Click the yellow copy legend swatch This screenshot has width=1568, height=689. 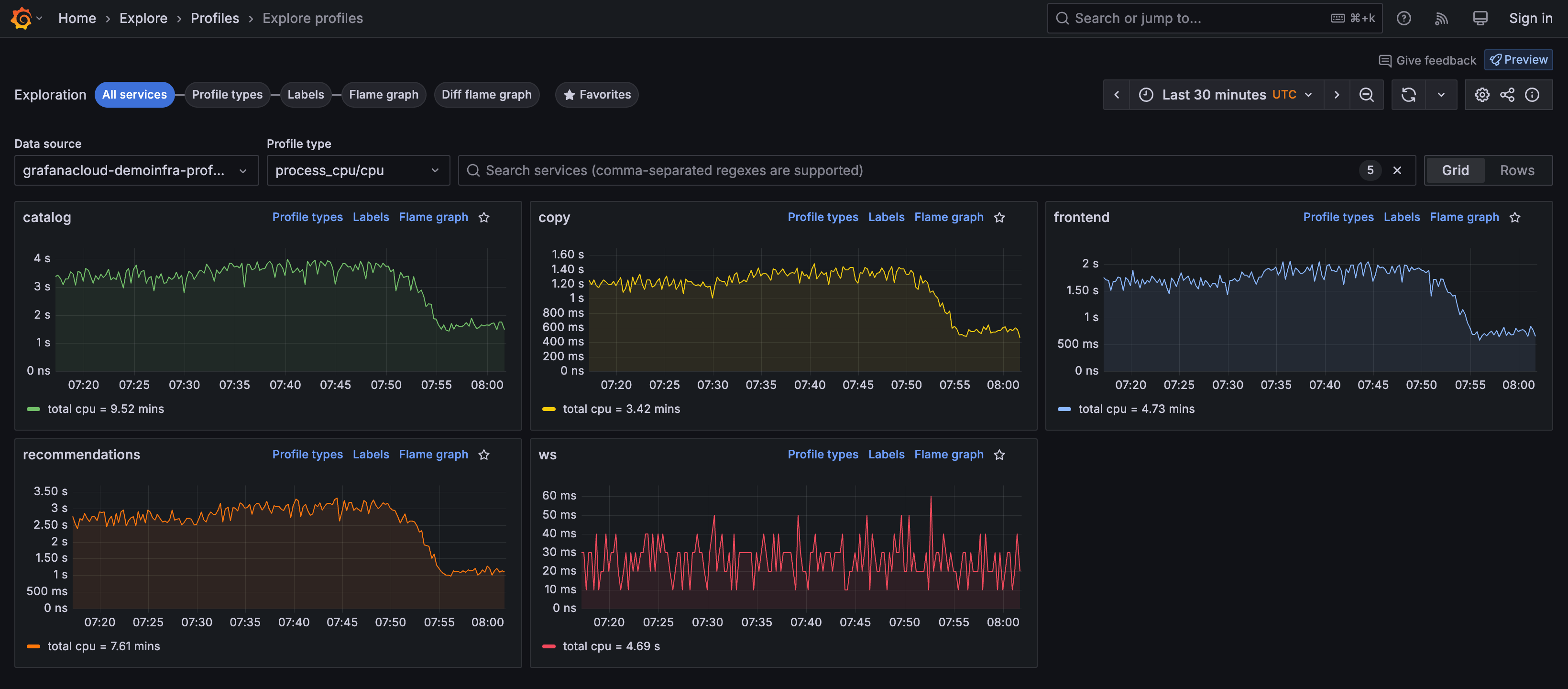click(x=549, y=410)
